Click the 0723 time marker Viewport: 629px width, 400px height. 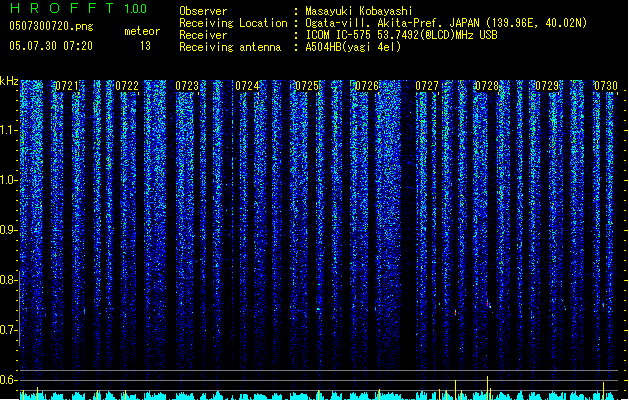187,86
